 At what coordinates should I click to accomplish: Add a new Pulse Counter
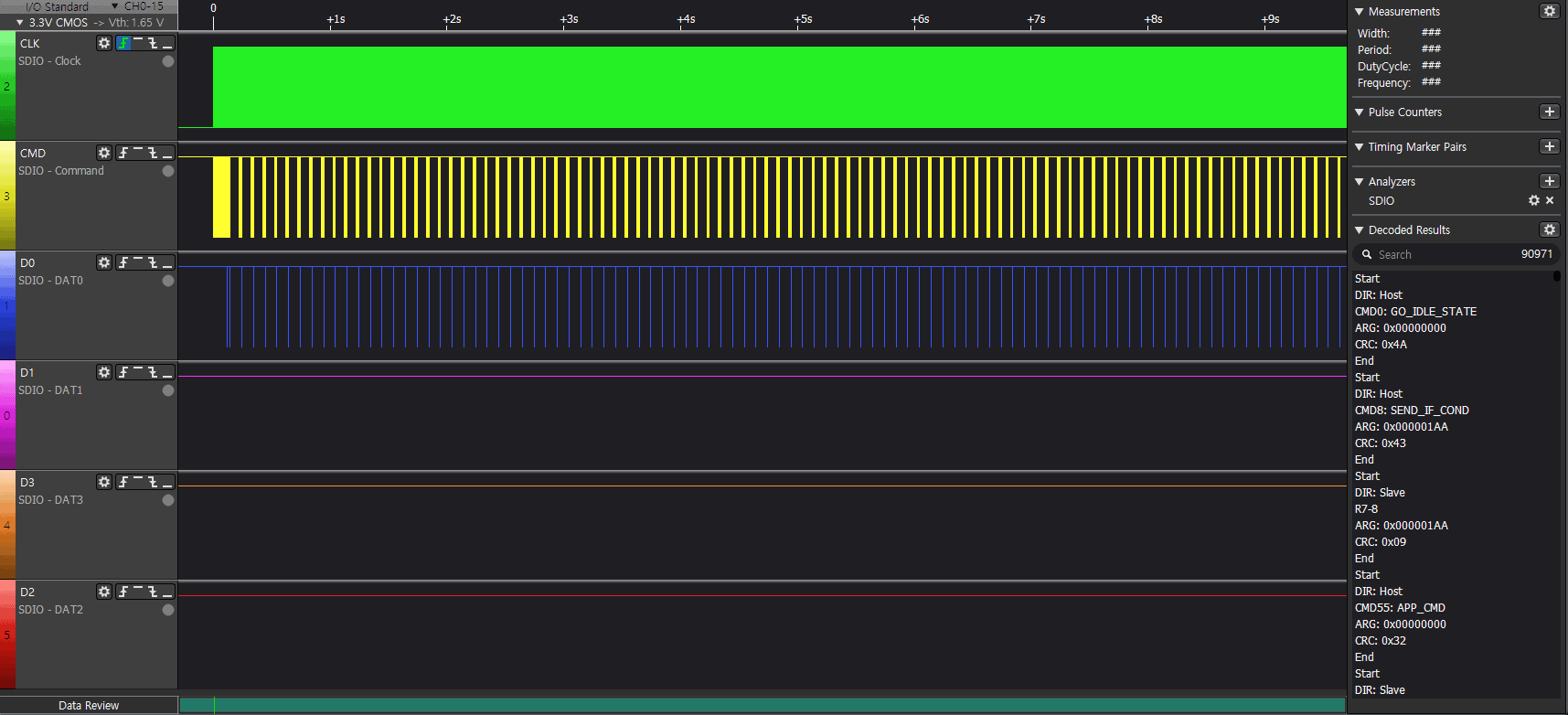pos(1549,112)
